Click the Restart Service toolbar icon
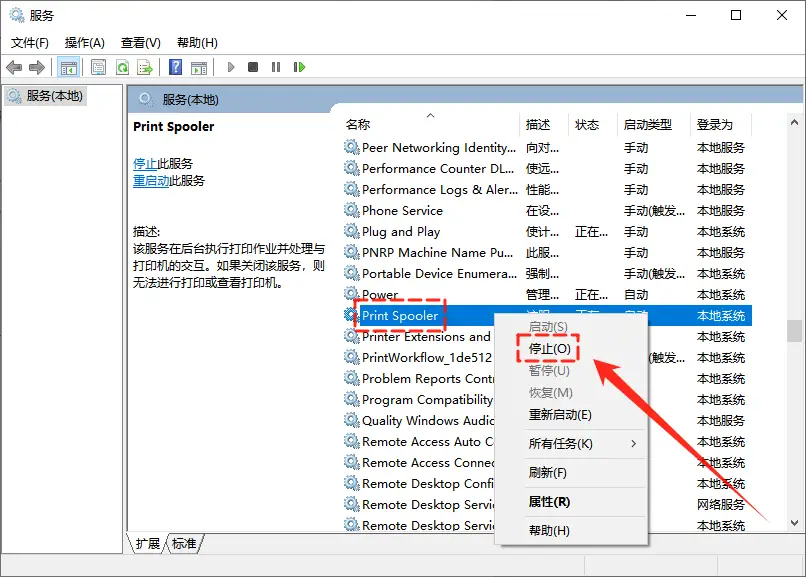806x577 pixels. 299,67
